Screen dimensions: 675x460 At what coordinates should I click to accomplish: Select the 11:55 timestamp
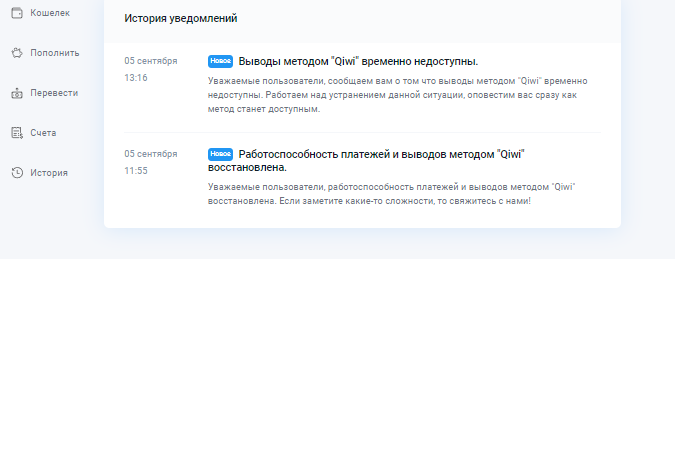pos(136,171)
